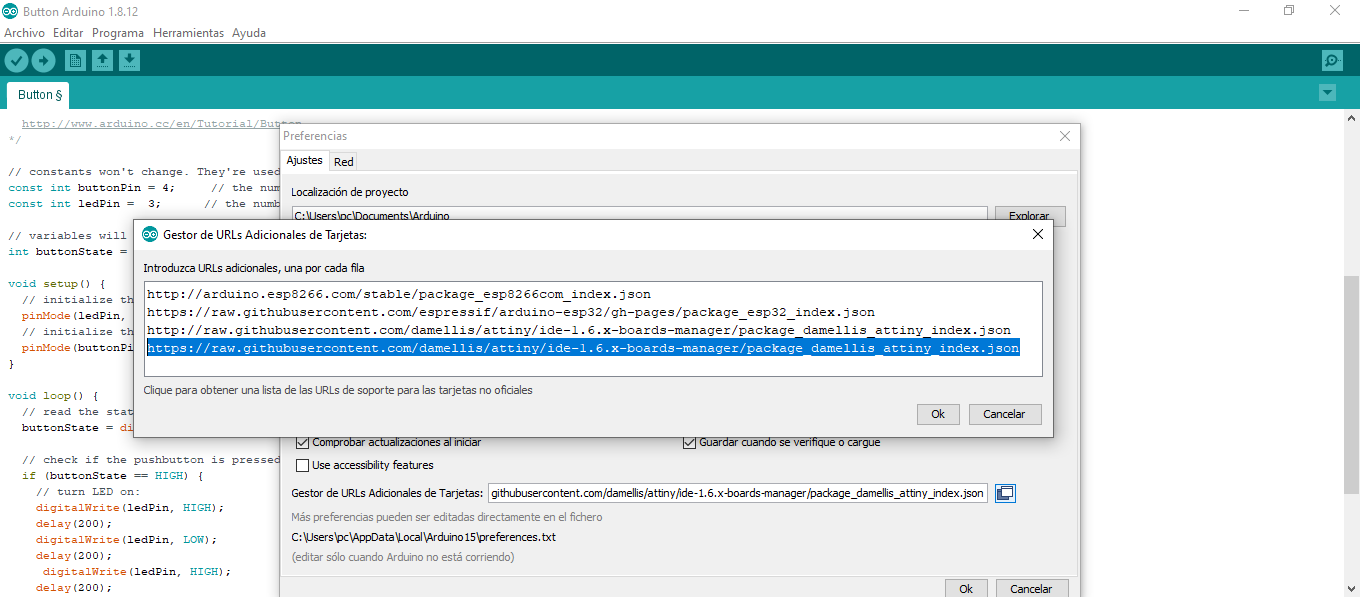
Task: Click the package_esp32_index.json URL line
Action: 511,312
